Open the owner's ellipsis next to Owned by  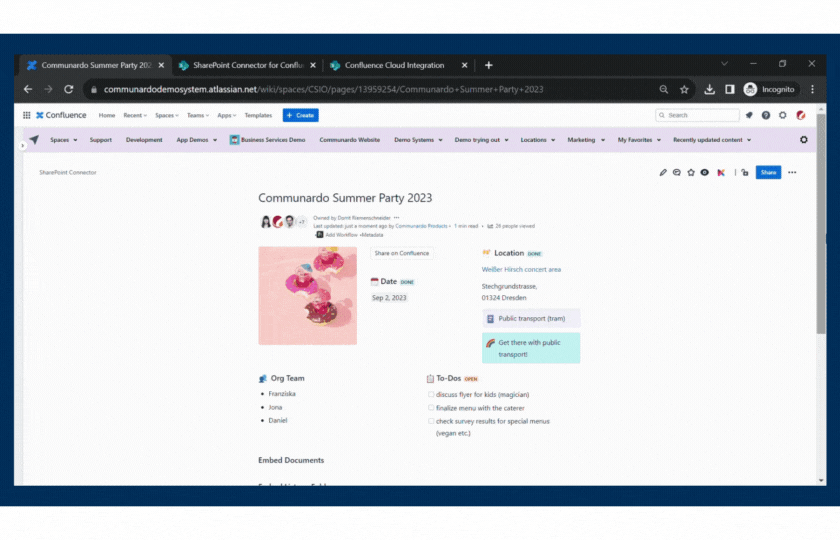pos(396,218)
